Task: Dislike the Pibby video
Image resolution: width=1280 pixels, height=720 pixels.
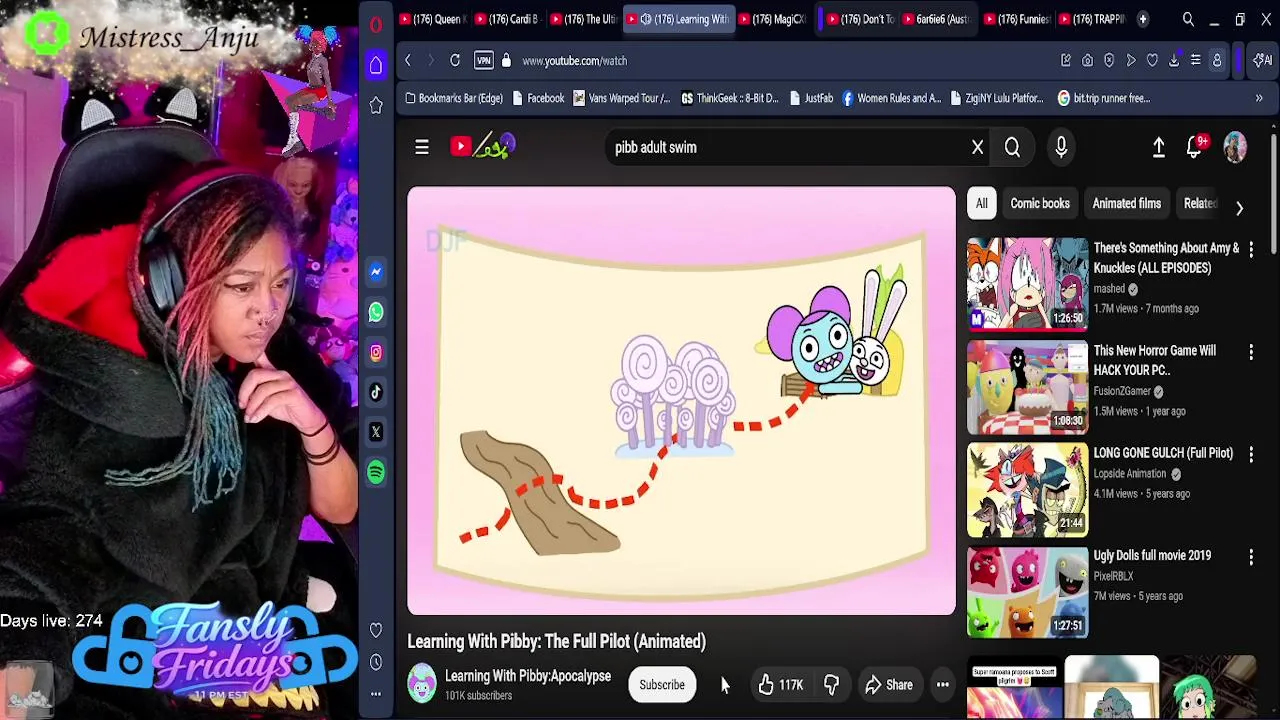Action: click(x=832, y=685)
